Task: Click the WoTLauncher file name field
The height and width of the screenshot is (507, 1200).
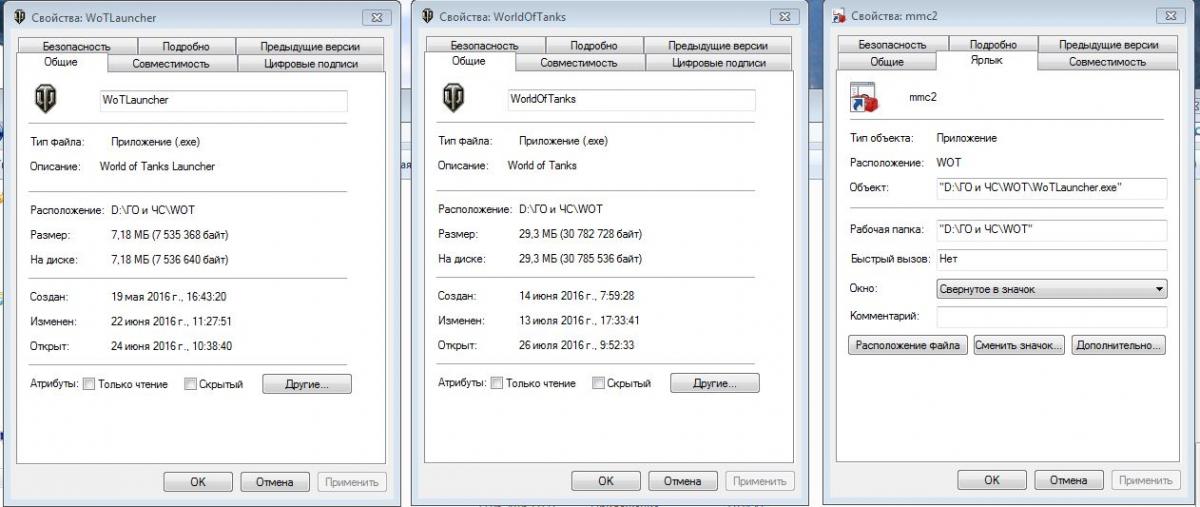Action: (223, 101)
